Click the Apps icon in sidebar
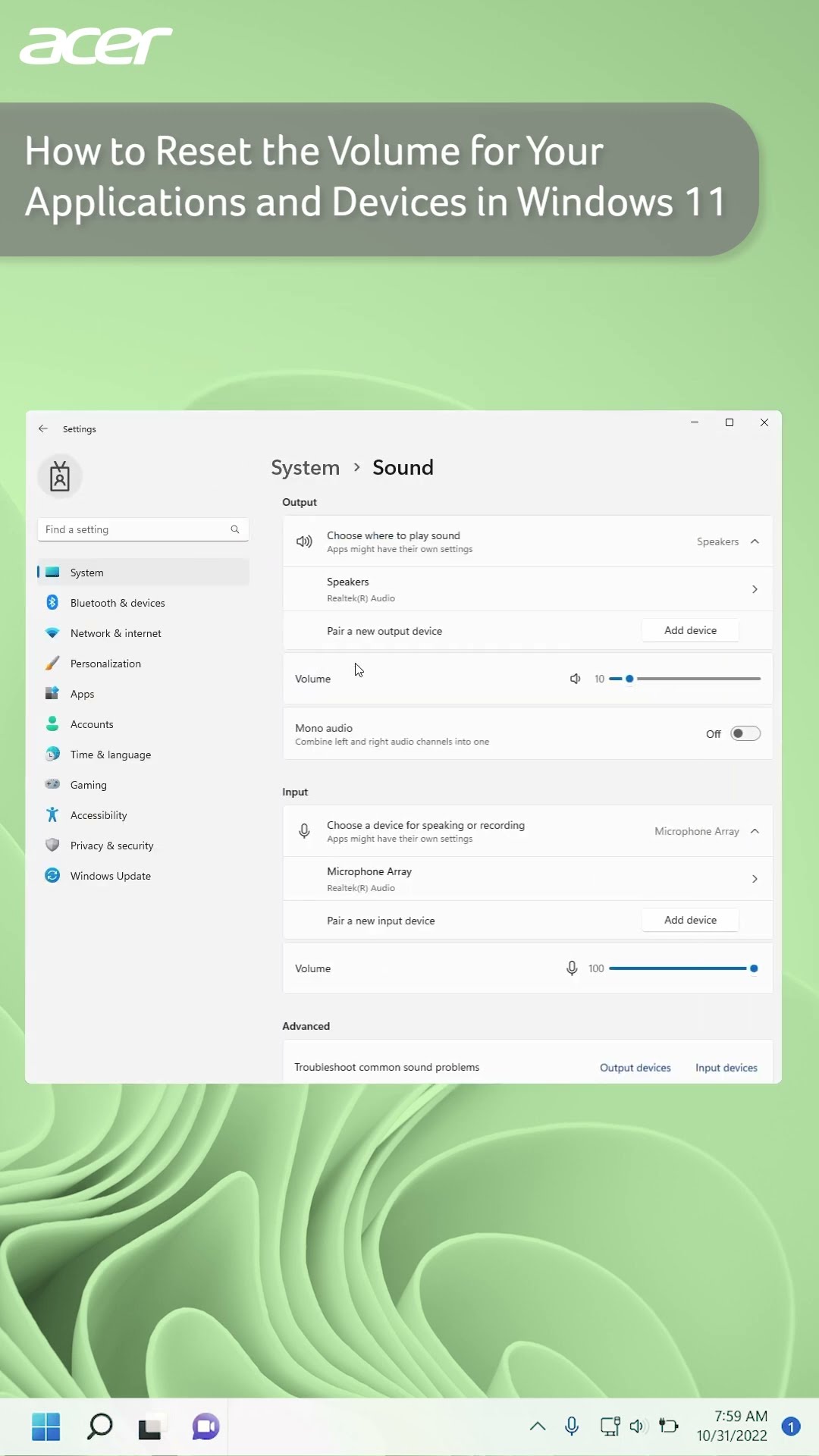 (52, 694)
